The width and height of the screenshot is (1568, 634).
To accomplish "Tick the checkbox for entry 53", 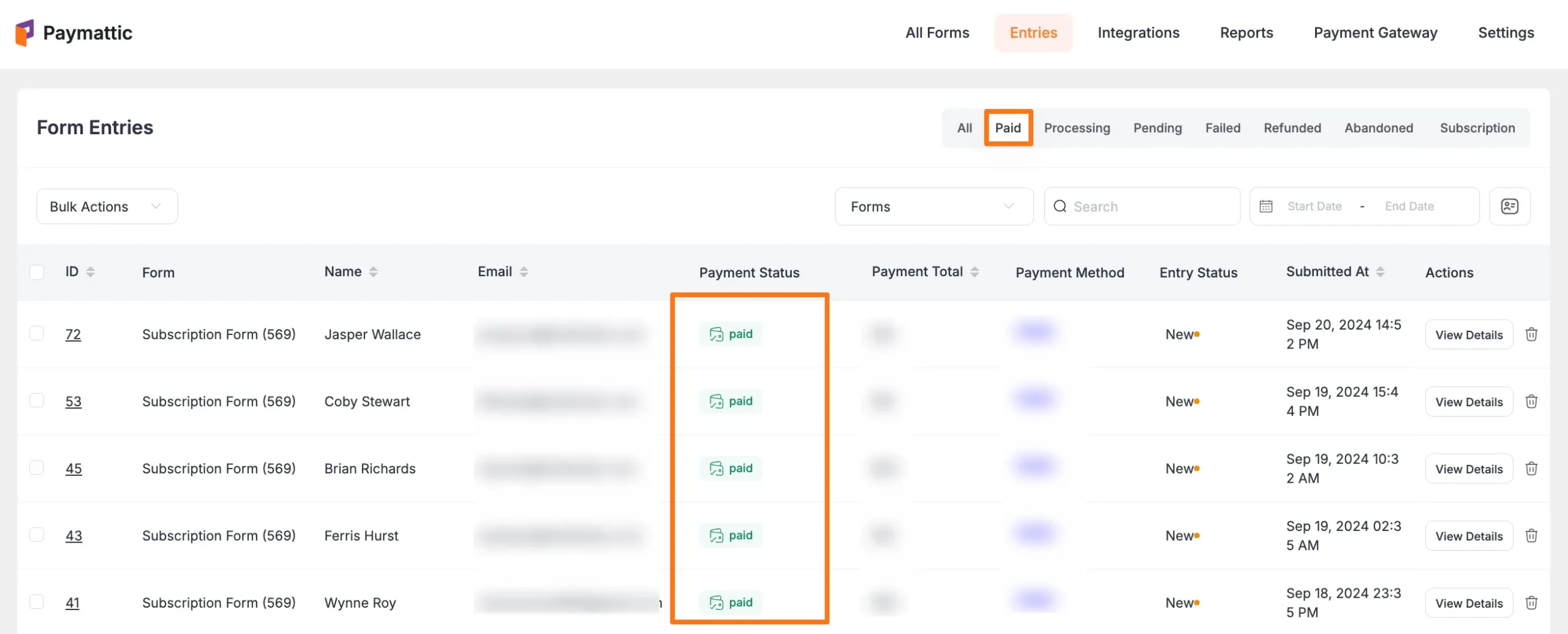I will [x=37, y=401].
